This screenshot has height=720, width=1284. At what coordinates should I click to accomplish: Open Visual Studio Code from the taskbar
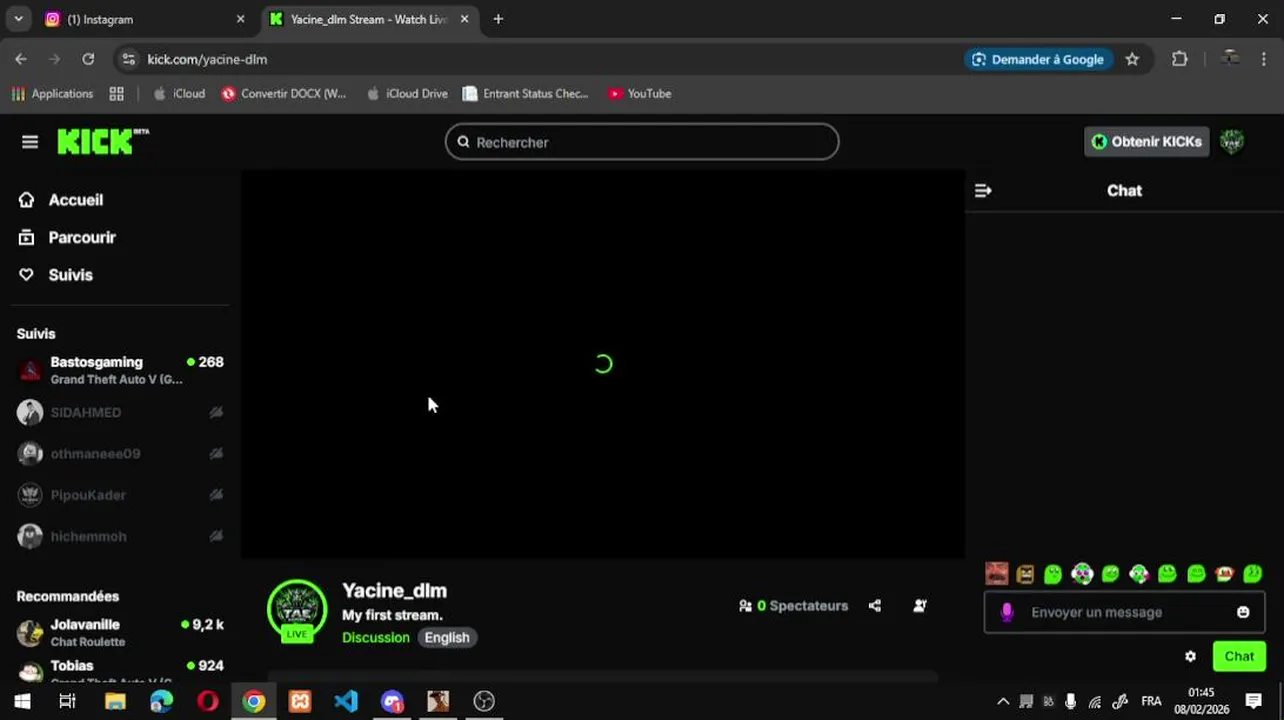[346, 701]
